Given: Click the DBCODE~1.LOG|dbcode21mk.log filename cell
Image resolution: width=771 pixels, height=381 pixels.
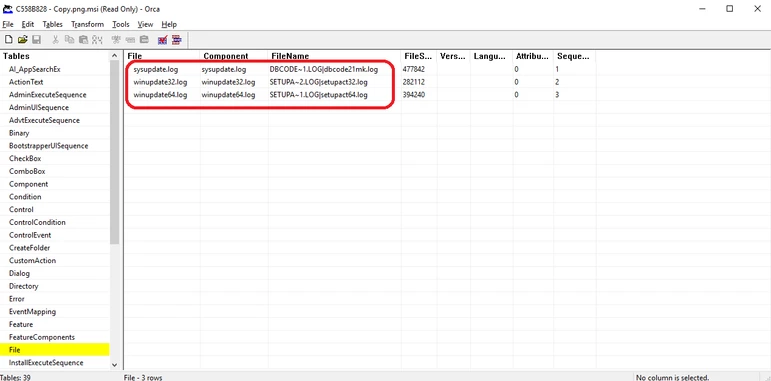Looking at the screenshot, I should 324,69.
